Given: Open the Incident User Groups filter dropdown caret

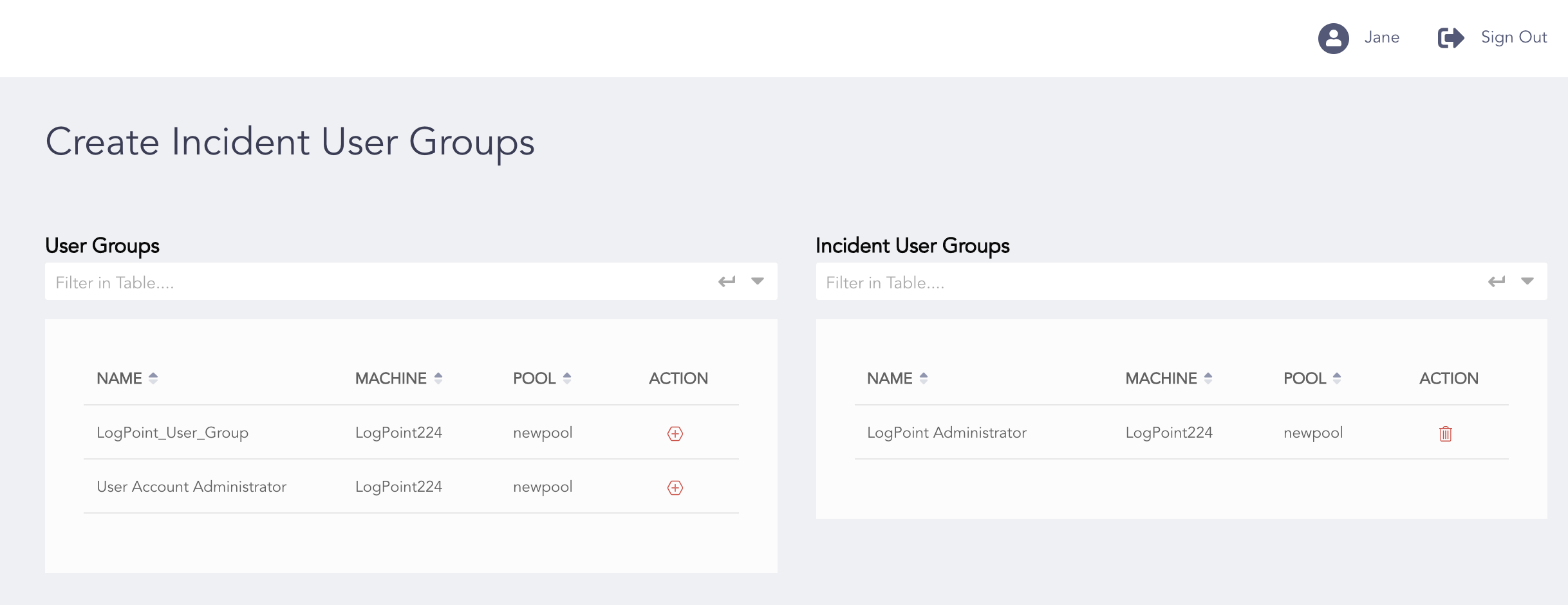Looking at the screenshot, I should [x=1527, y=281].
